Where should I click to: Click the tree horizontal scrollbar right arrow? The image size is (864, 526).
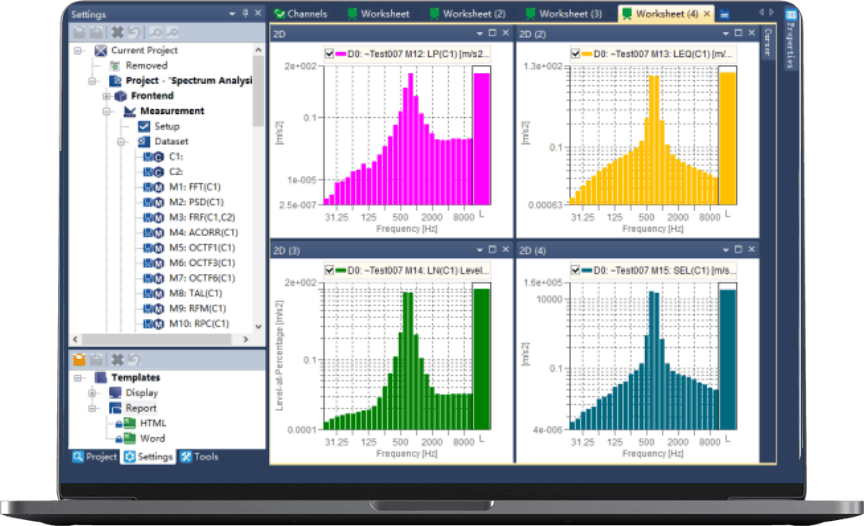tap(246, 339)
